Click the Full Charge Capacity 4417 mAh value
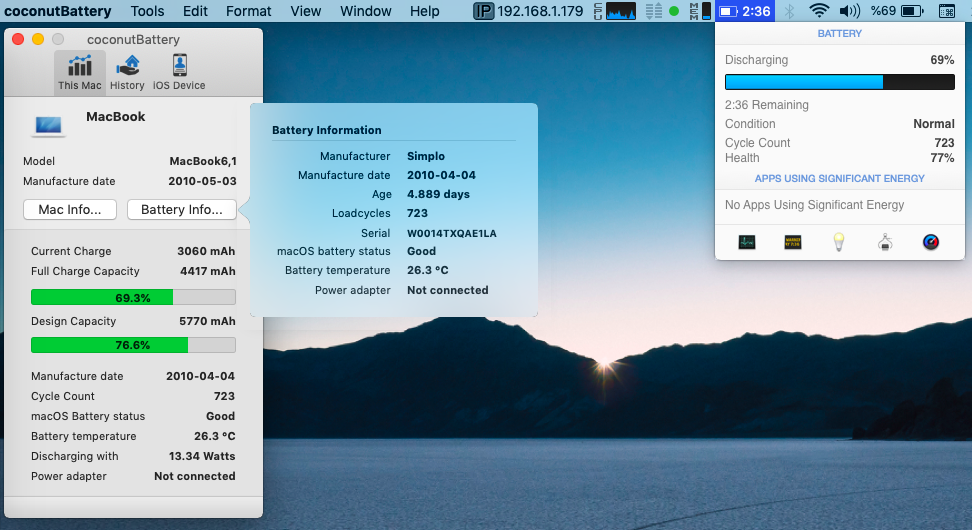 [208, 271]
